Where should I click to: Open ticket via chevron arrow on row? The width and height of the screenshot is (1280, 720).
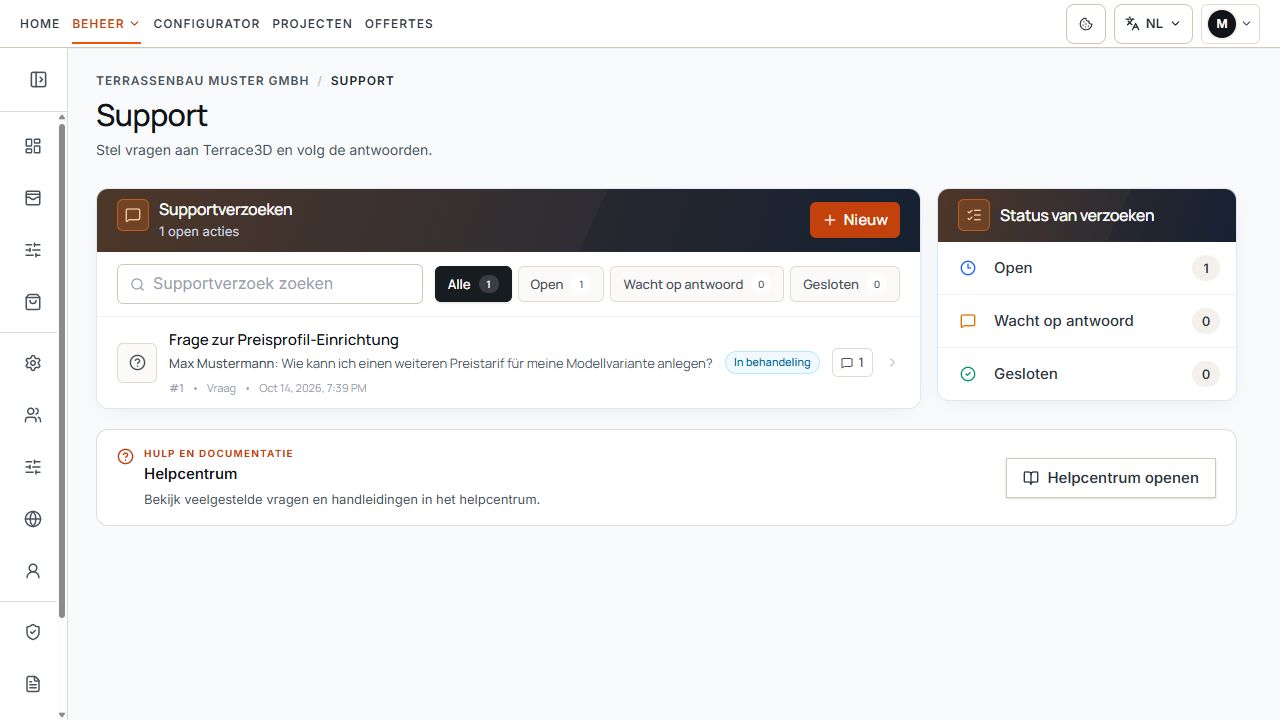[x=892, y=363]
